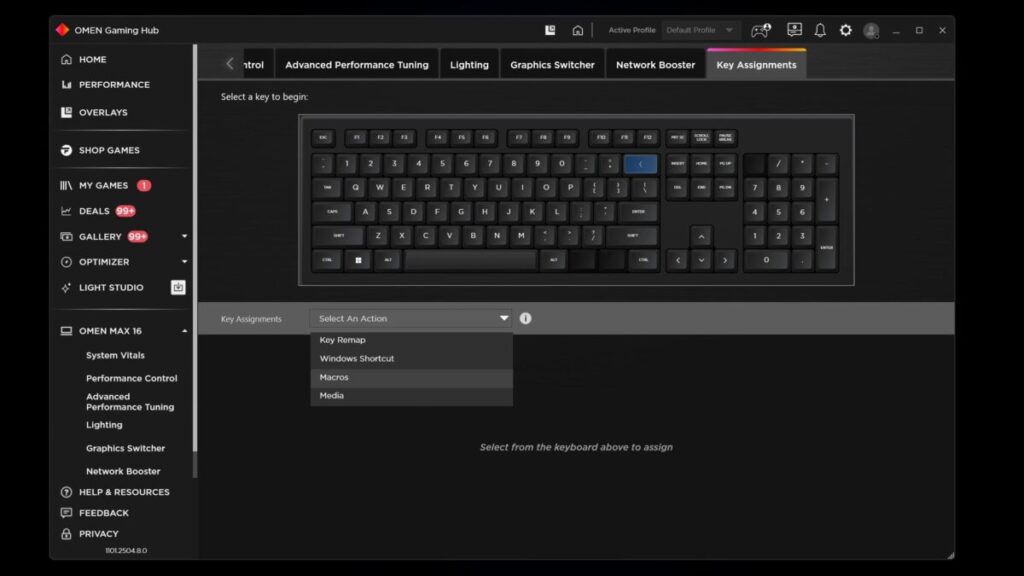Click info icon beside action dropdown

coord(525,319)
